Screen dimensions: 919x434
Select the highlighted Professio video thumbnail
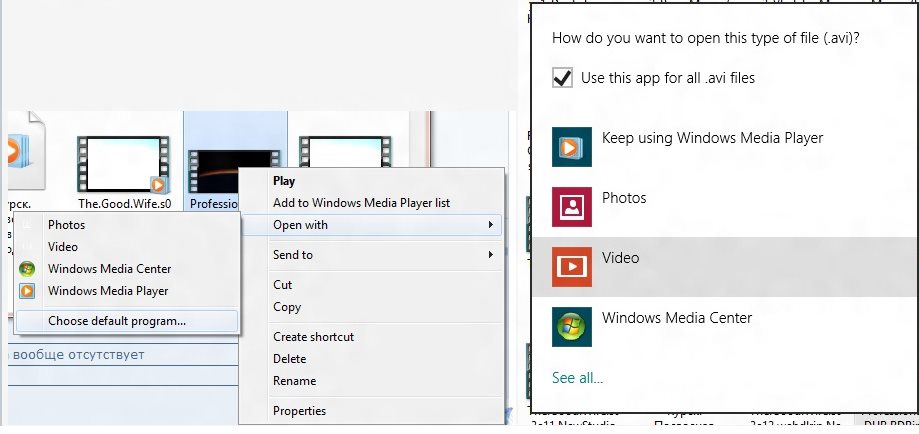pyautogui.click(x=214, y=171)
